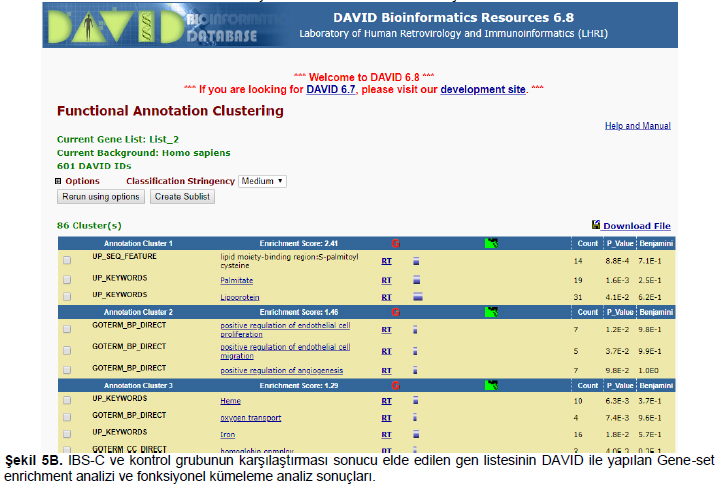
Task: Open the Classification Stringency dropdown
Action: click(x=262, y=181)
